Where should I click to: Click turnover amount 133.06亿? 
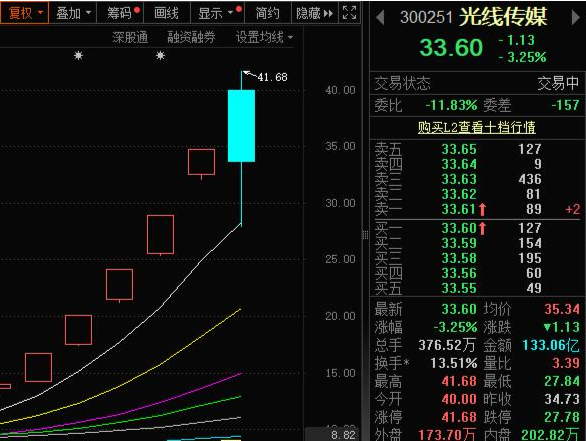(550, 345)
